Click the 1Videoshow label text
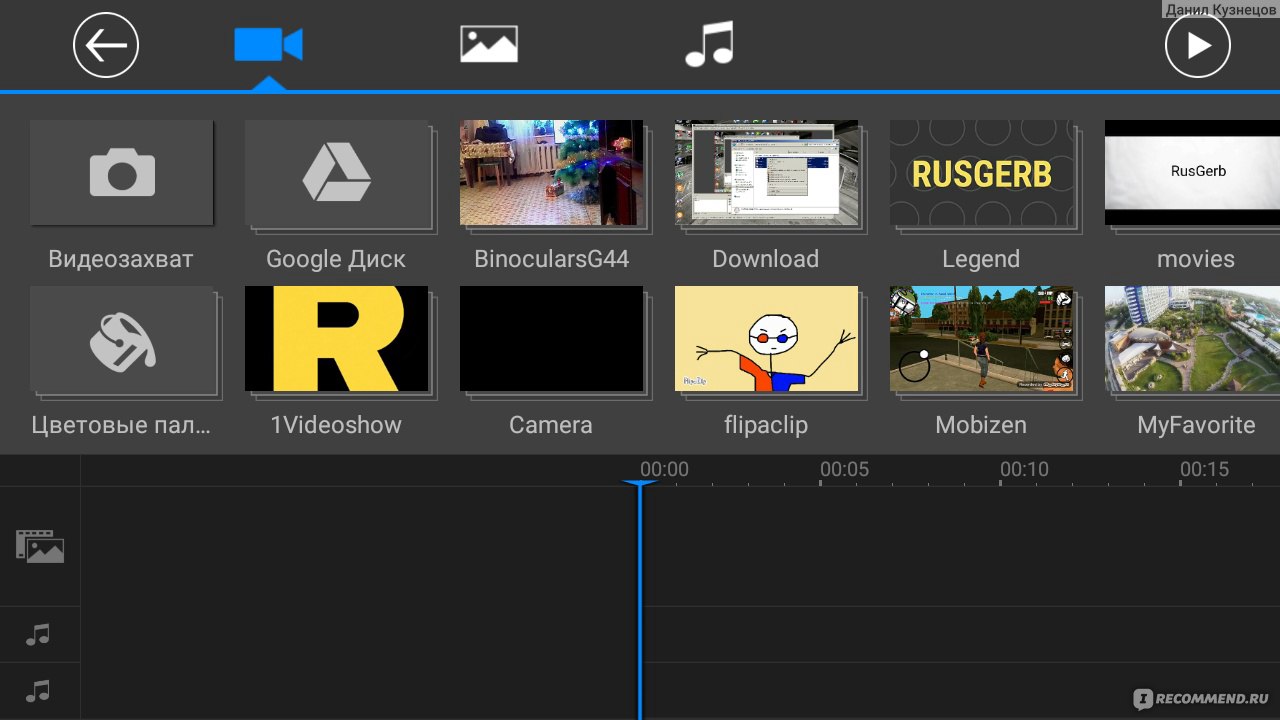This screenshot has width=1280, height=720. click(336, 425)
